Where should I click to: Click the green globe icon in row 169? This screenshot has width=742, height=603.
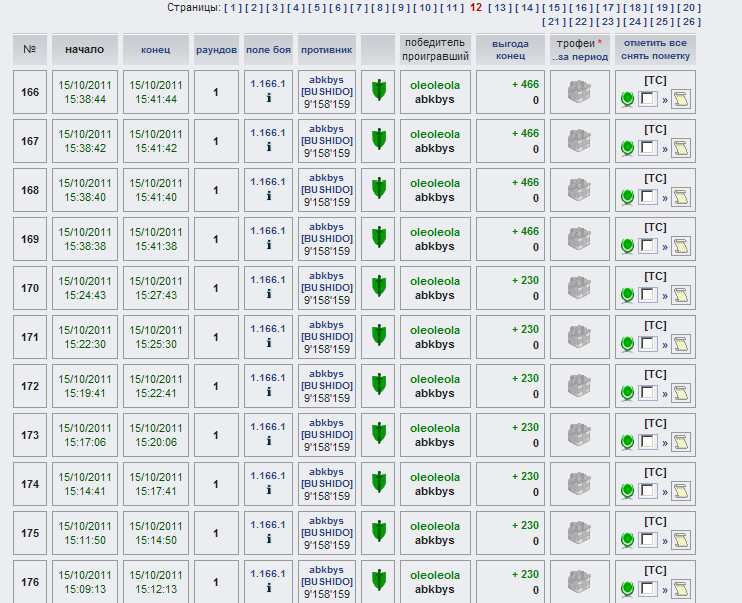pyautogui.click(x=627, y=246)
